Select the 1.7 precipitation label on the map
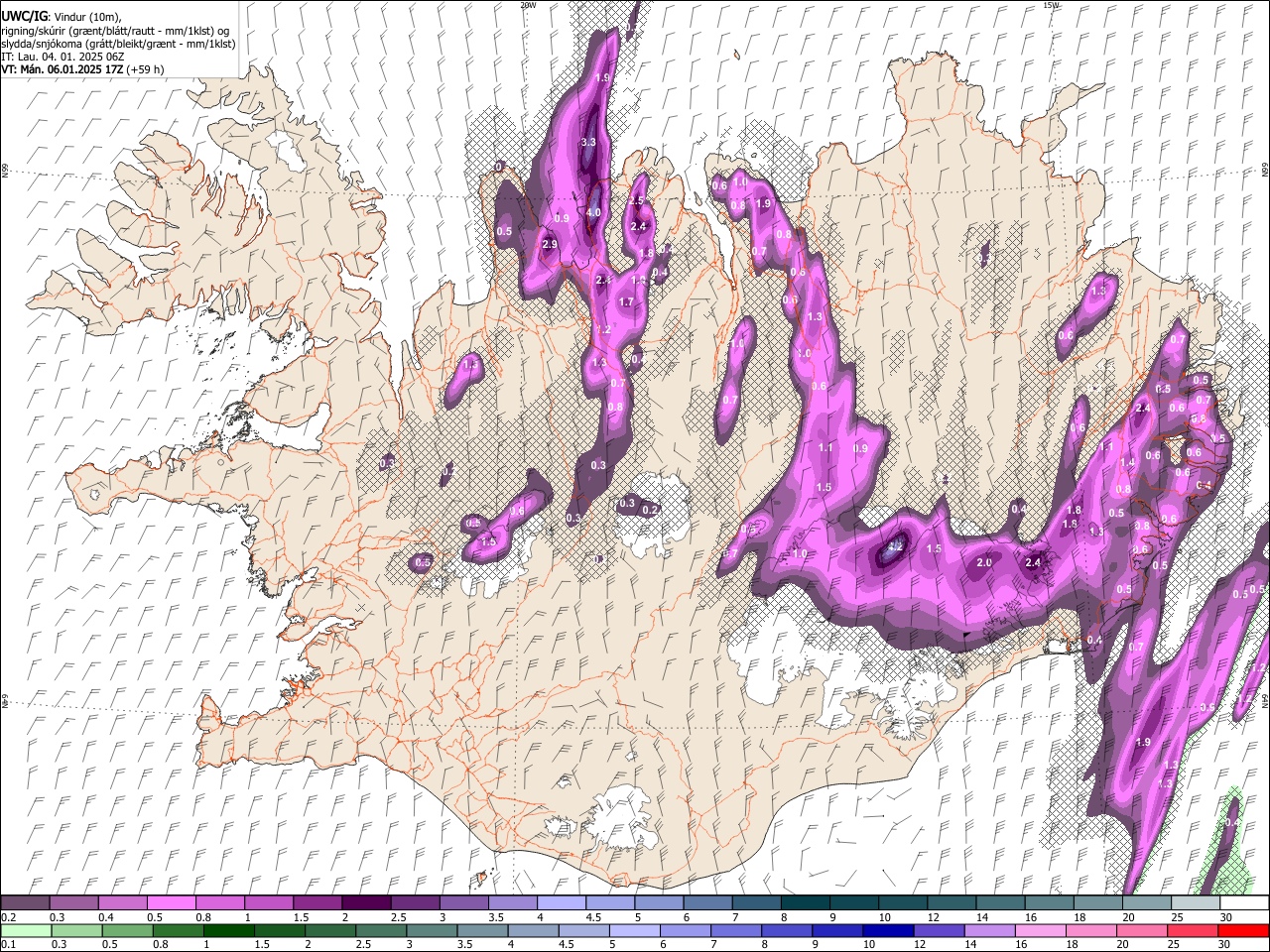The image size is (1270, 952). click(626, 302)
